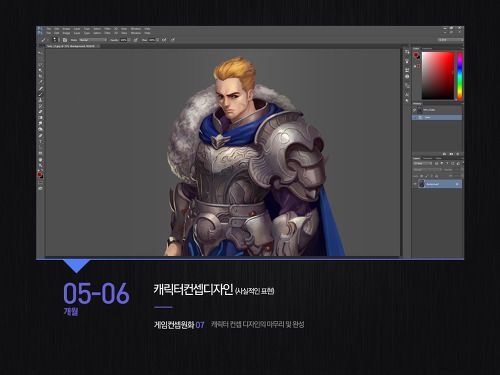The width and height of the screenshot is (500, 375).
Task: Click the rainbow hue slider strip
Action: (460, 75)
